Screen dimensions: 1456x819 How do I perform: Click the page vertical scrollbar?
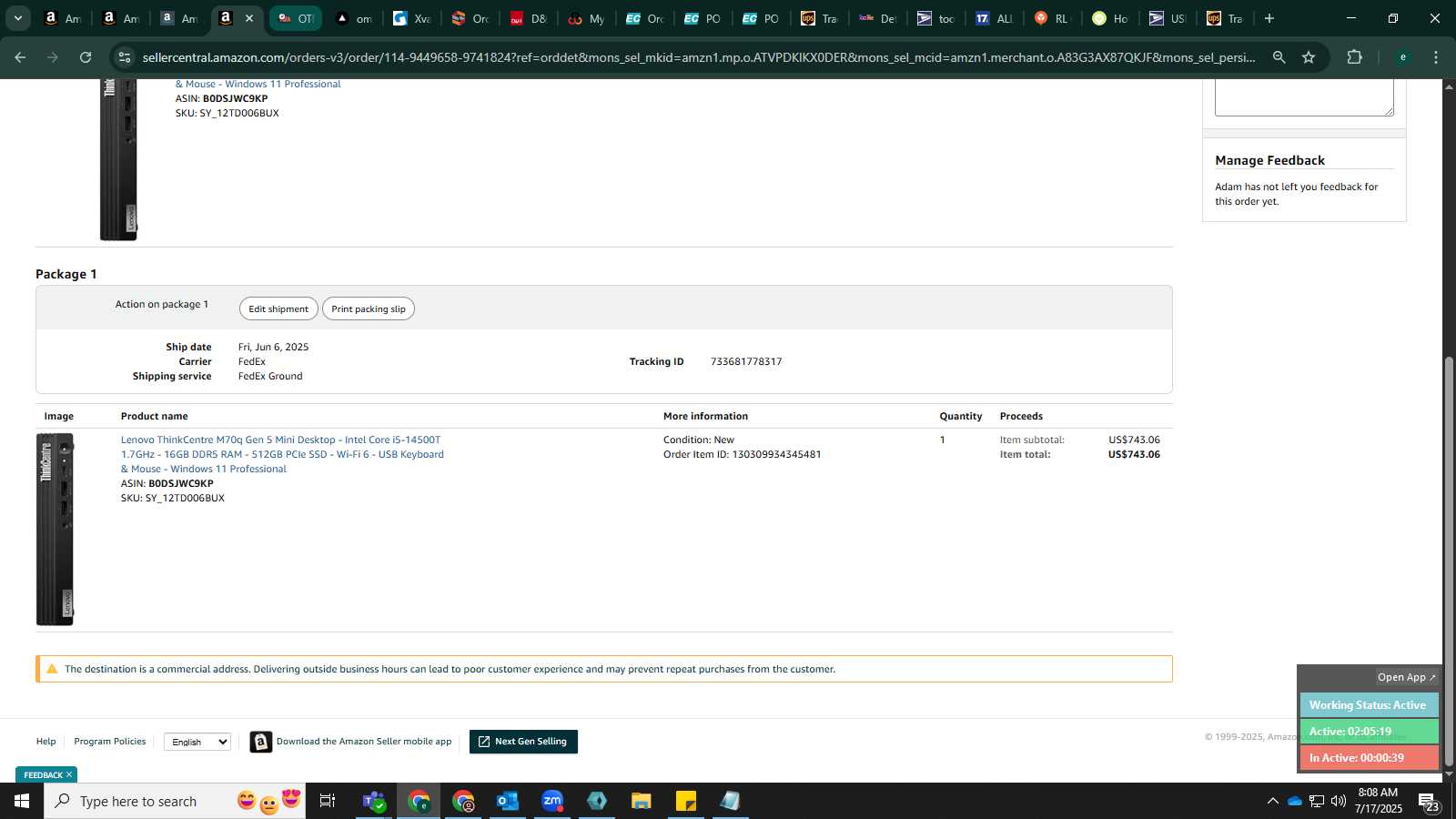(x=1450, y=560)
